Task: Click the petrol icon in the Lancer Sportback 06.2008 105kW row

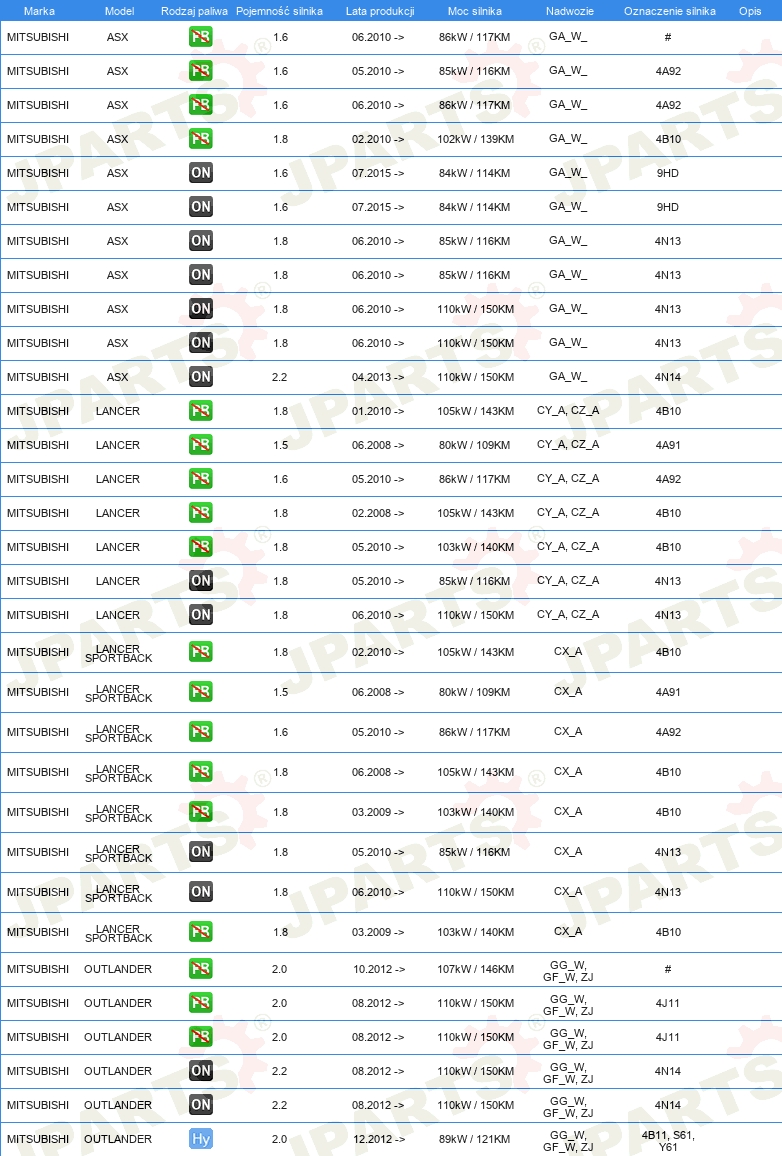Action: pos(200,771)
